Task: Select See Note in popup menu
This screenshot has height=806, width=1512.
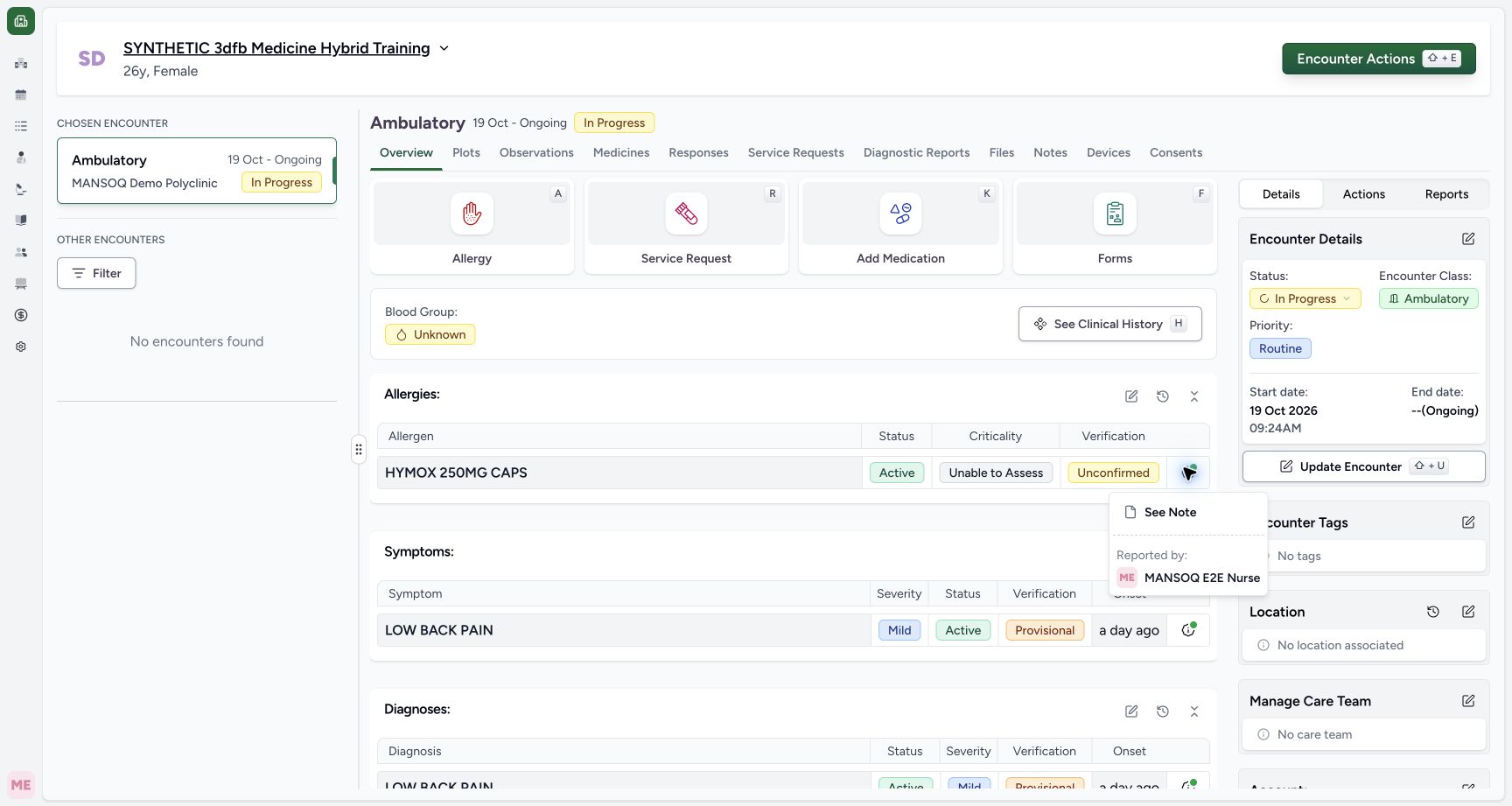Action: (x=1188, y=512)
